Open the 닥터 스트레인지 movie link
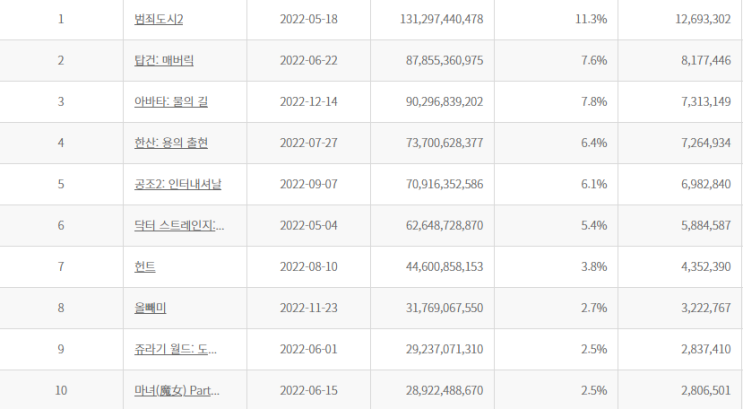Image resolution: width=743 pixels, height=409 pixels. (x=179, y=225)
